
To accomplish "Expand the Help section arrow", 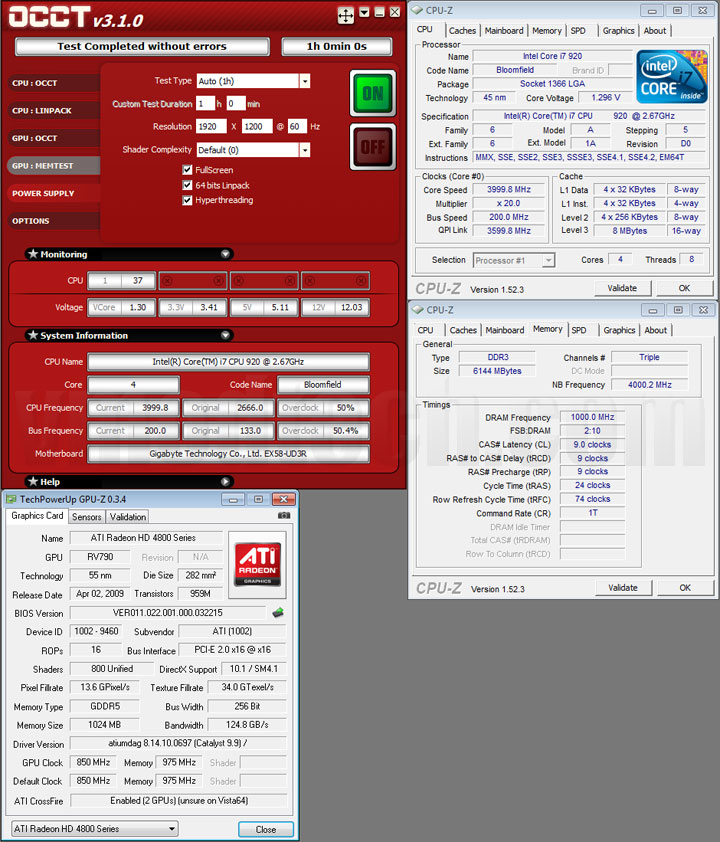I will [x=226, y=482].
